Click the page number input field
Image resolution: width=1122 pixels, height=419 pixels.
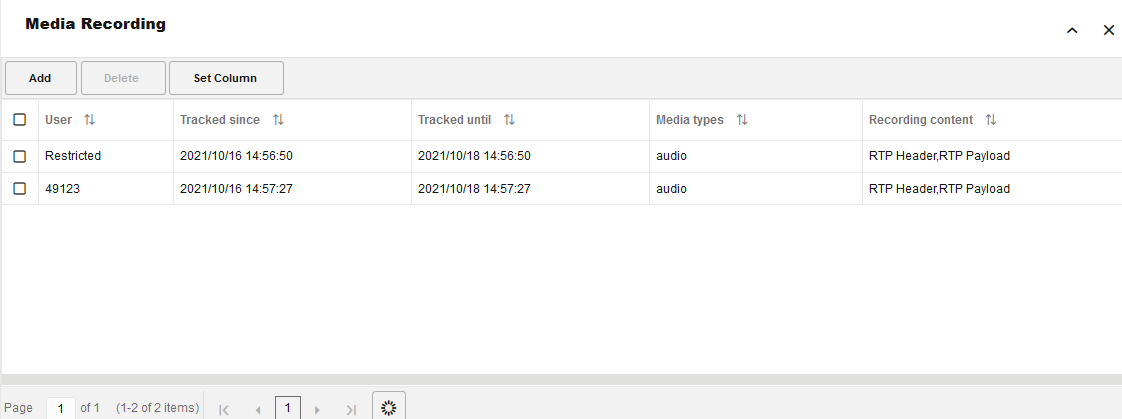(61, 408)
